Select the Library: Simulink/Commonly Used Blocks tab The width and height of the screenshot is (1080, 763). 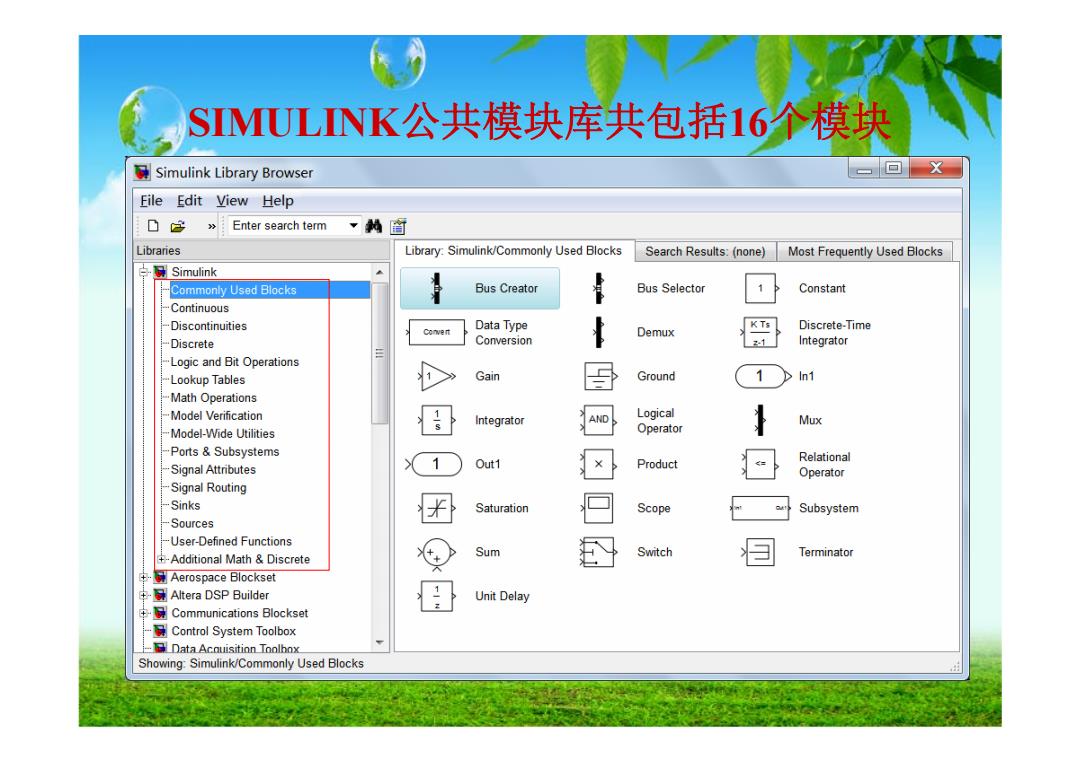pos(513,251)
